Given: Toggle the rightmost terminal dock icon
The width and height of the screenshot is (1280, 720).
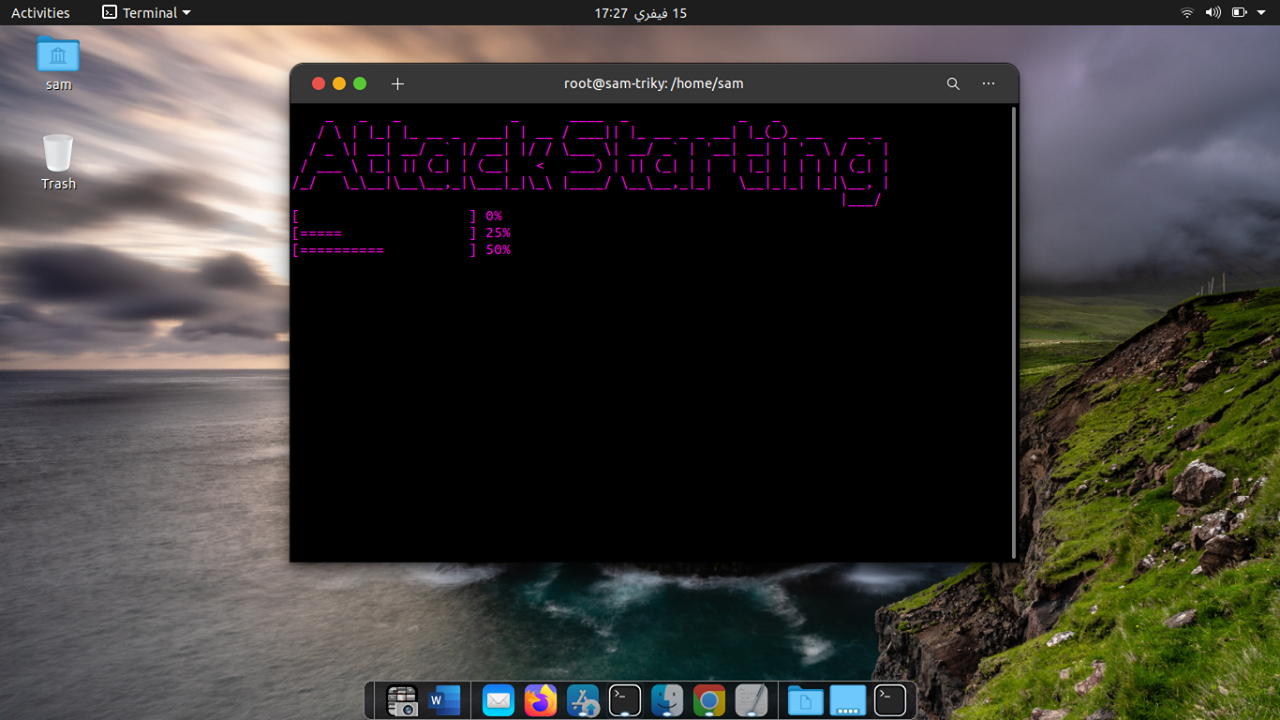Looking at the screenshot, I should [889, 700].
